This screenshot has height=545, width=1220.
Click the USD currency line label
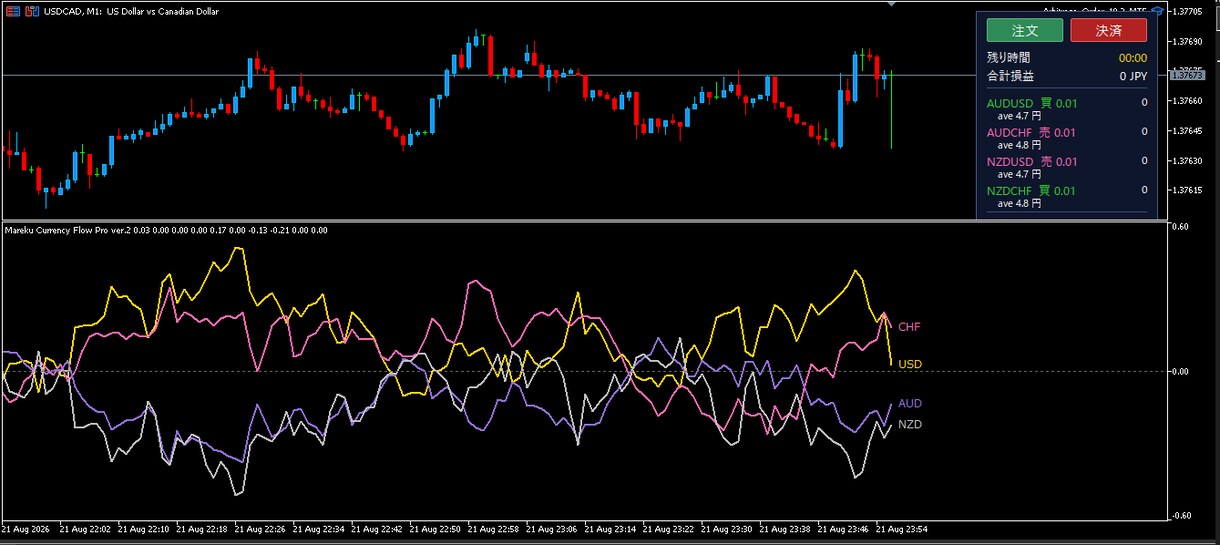[910, 364]
